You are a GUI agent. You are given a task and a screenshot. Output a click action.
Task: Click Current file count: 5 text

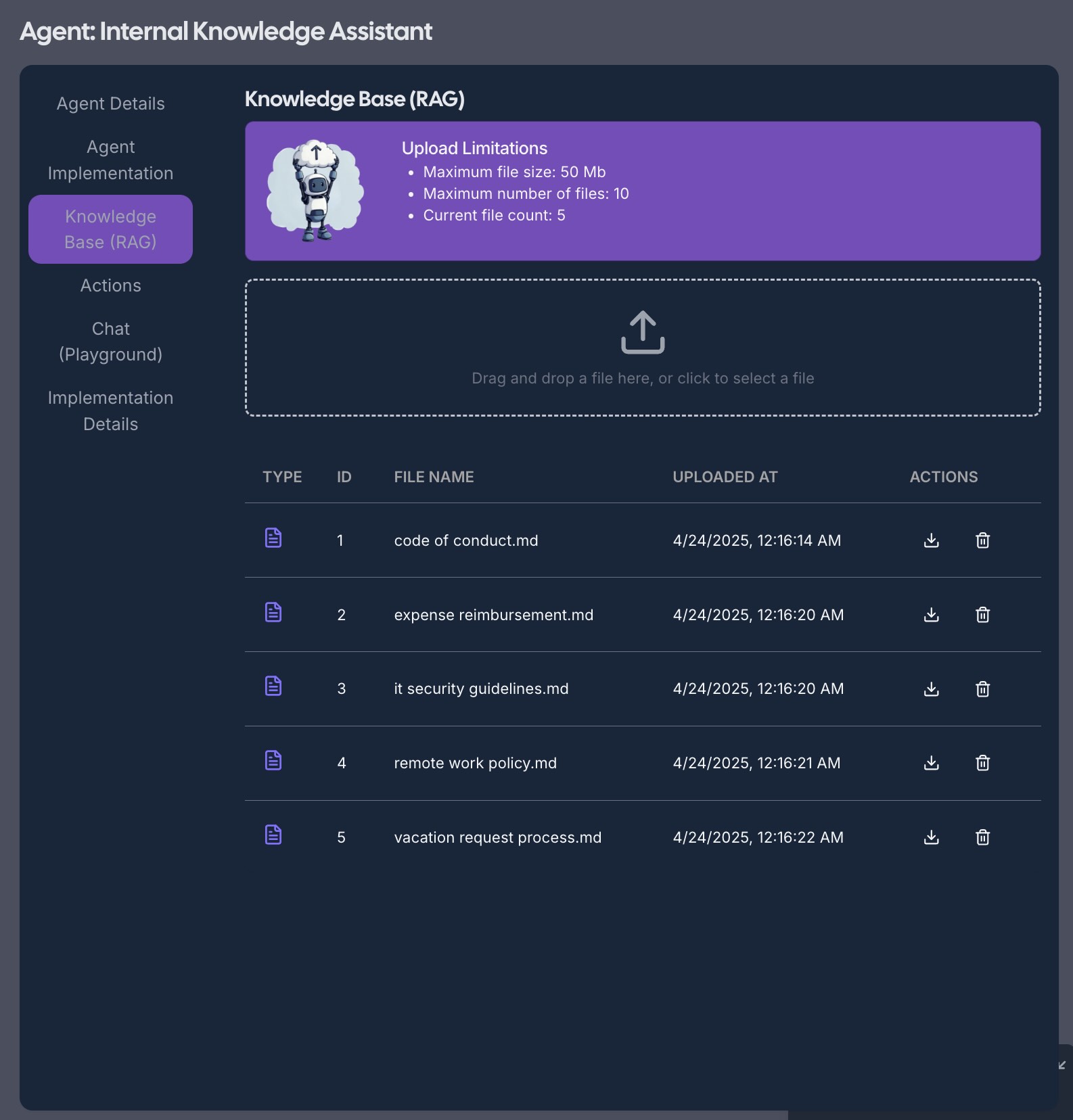(x=494, y=215)
